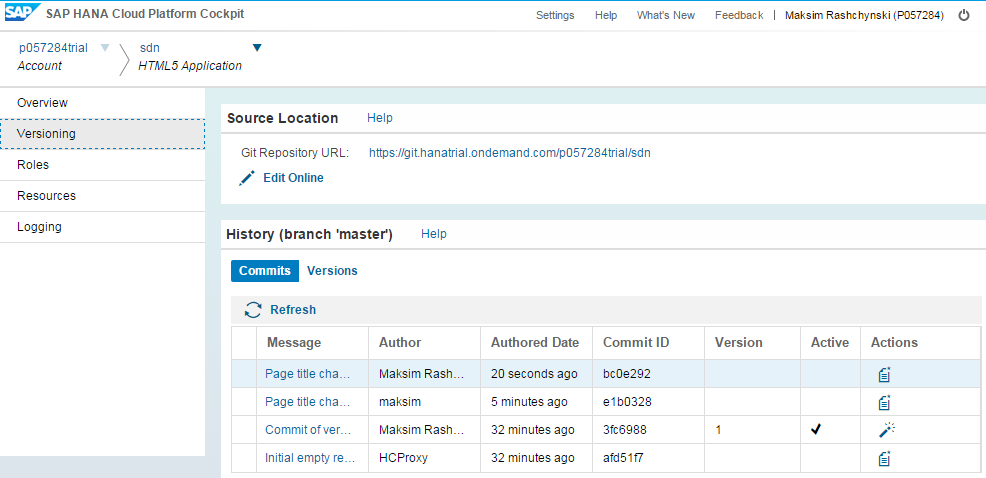Open Logging in the sidebar

coord(102,226)
